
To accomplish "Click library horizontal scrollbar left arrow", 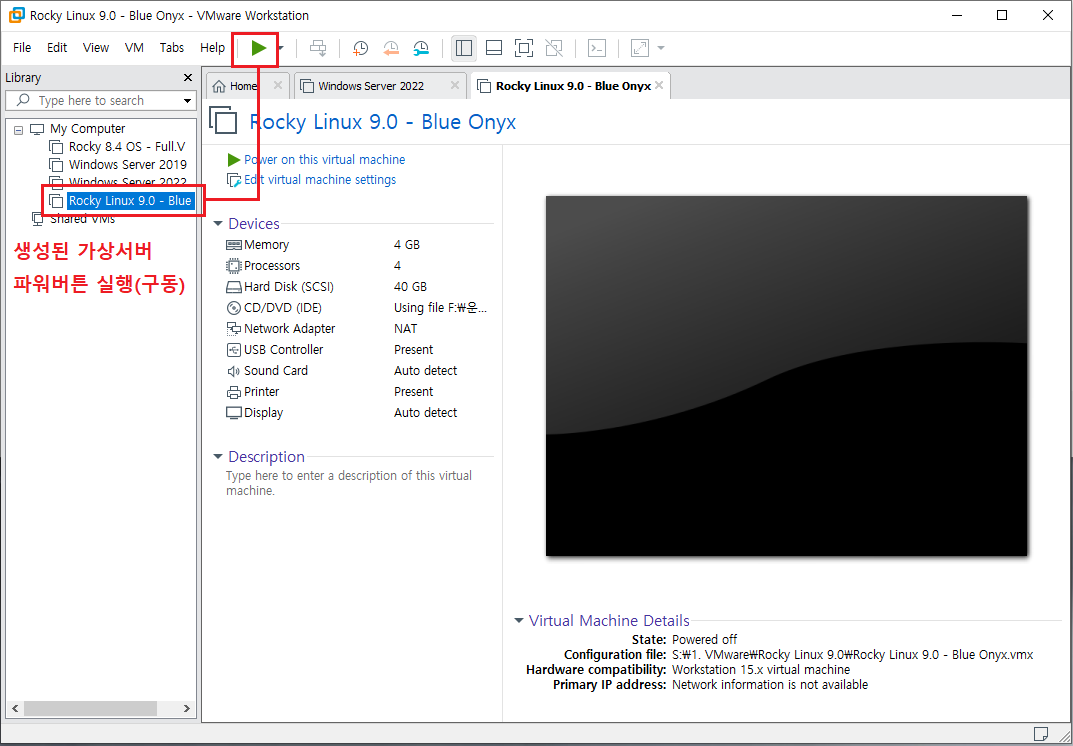I will coord(14,708).
